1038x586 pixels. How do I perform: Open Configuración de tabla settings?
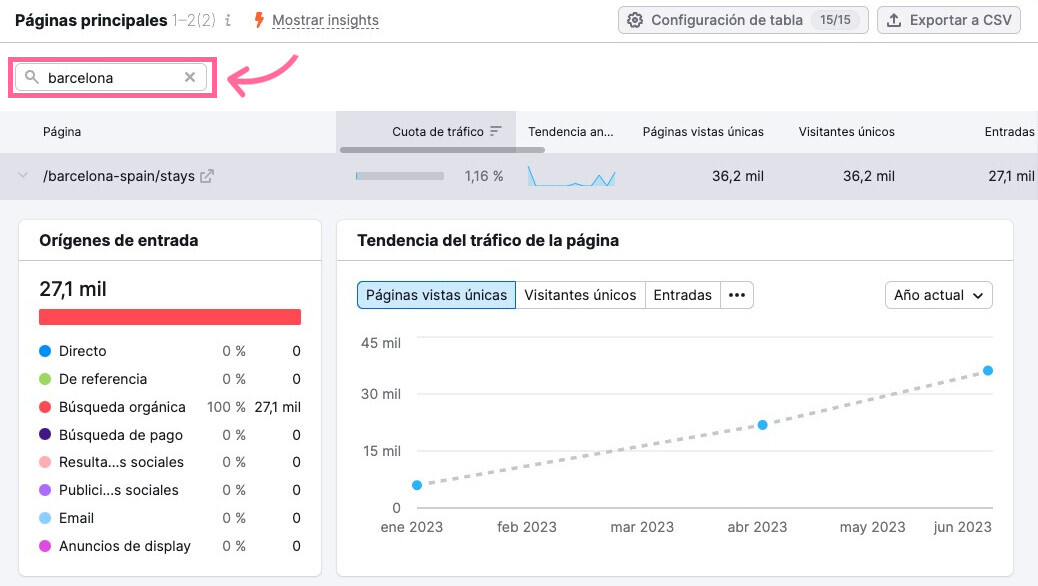740,20
